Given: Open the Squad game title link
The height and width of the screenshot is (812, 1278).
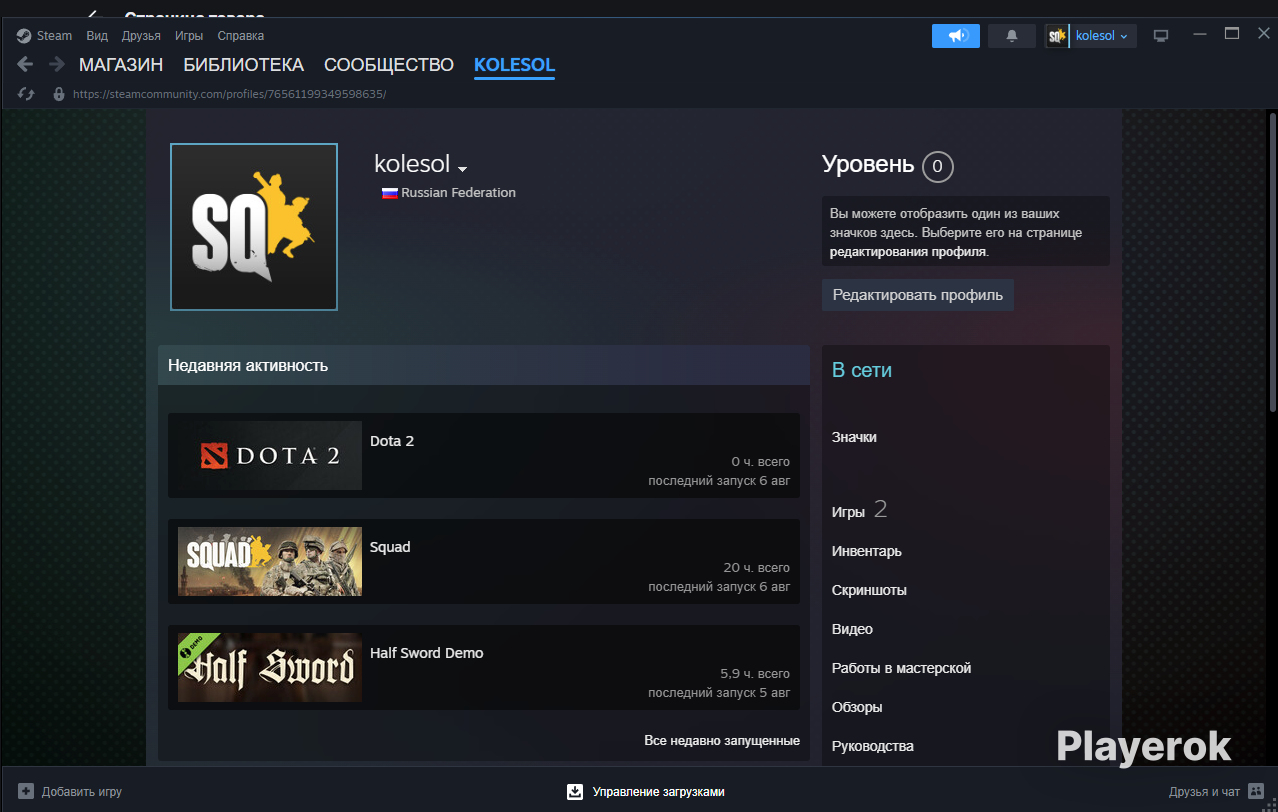Looking at the screenshot, I should pos(390,547).
